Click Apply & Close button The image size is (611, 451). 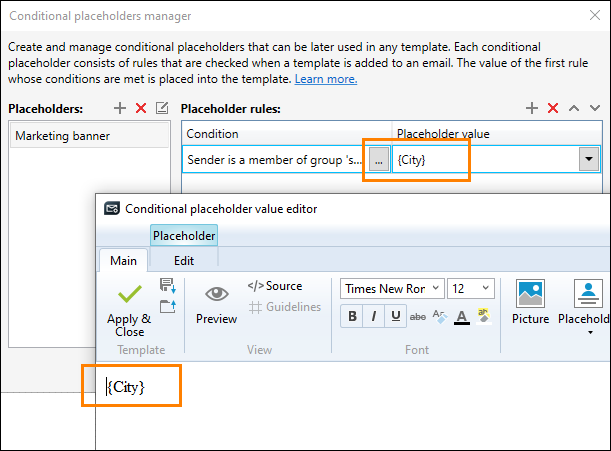point(129,310)
